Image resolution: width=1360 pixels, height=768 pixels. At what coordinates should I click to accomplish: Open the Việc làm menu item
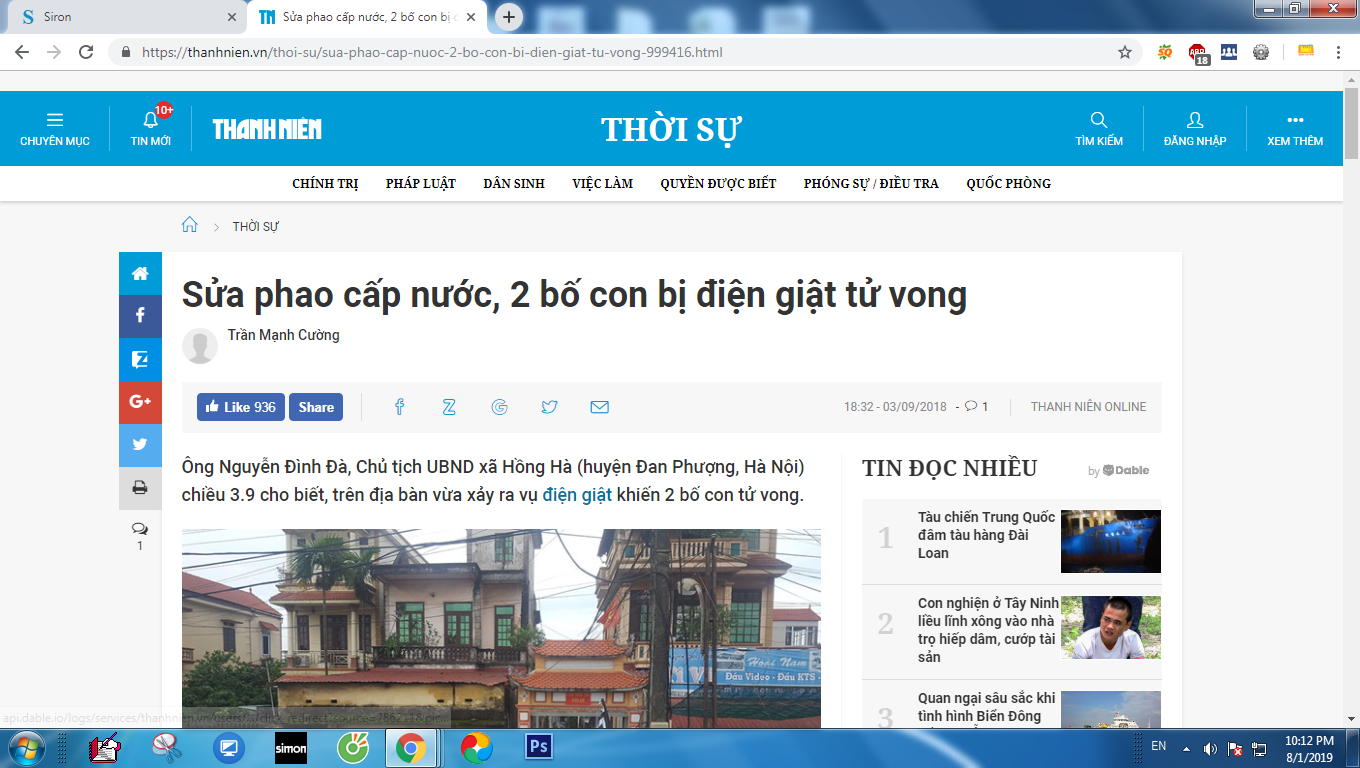point(603,183)
